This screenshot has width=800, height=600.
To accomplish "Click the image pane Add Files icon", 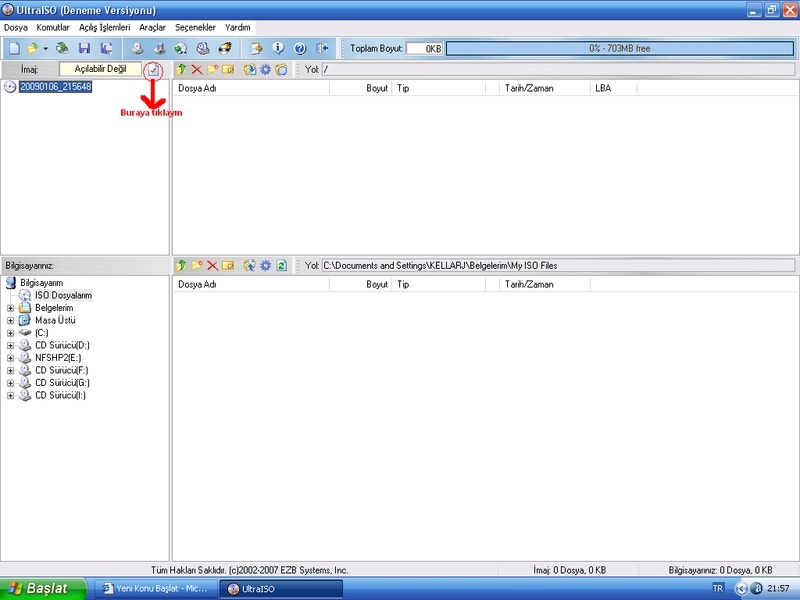I will (249, 69).
